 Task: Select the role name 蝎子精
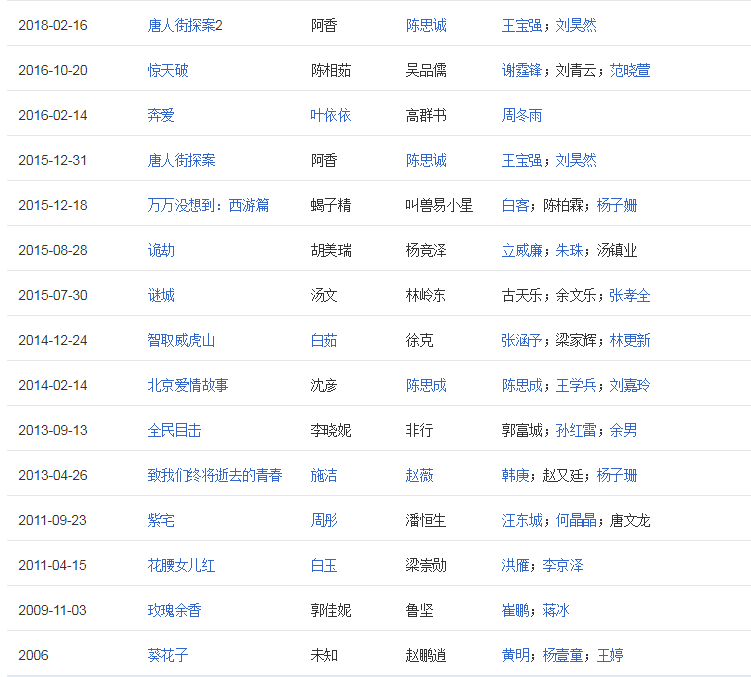(330, 206)
